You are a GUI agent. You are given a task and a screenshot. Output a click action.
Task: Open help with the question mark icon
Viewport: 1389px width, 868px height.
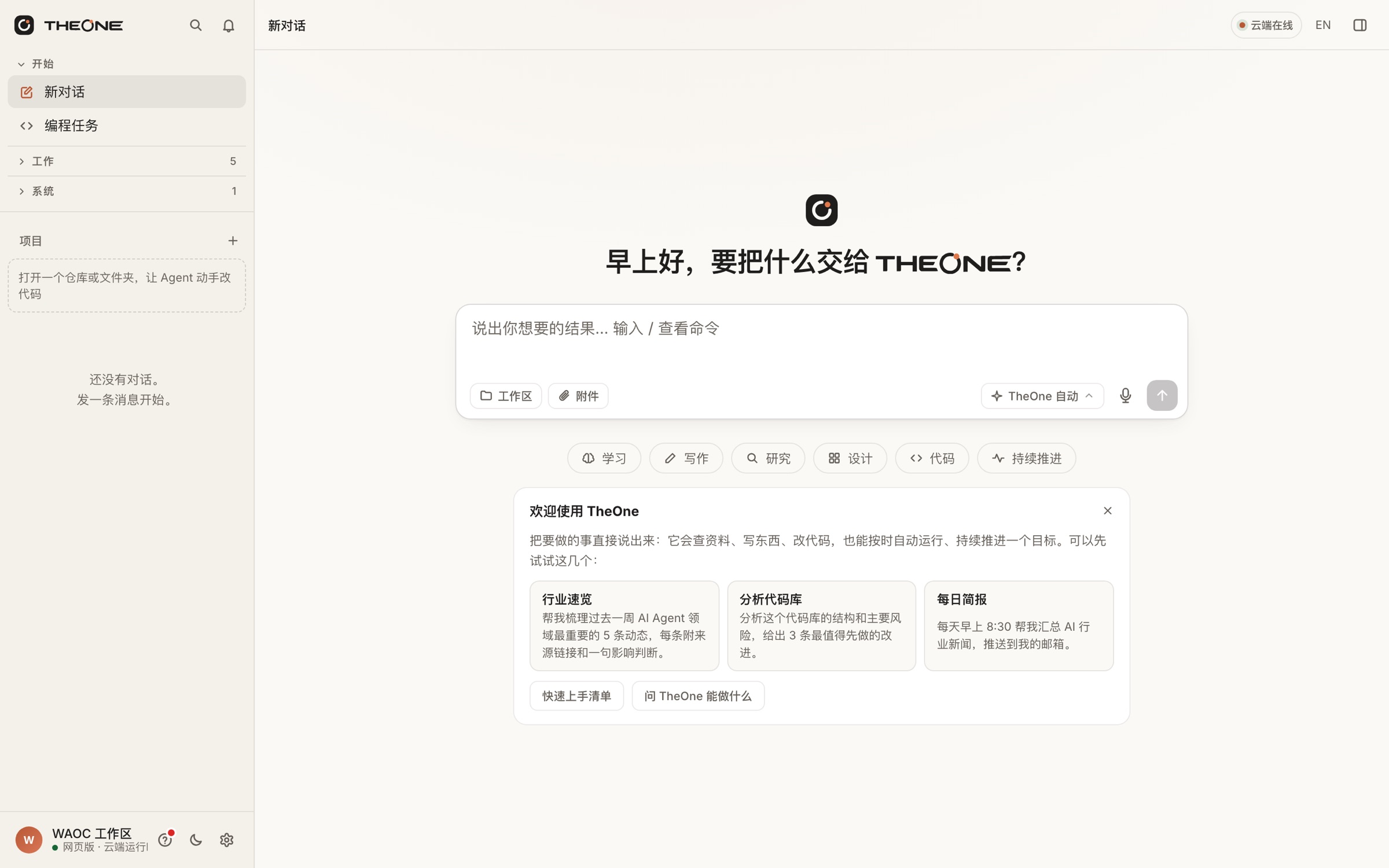coord(166,840)
